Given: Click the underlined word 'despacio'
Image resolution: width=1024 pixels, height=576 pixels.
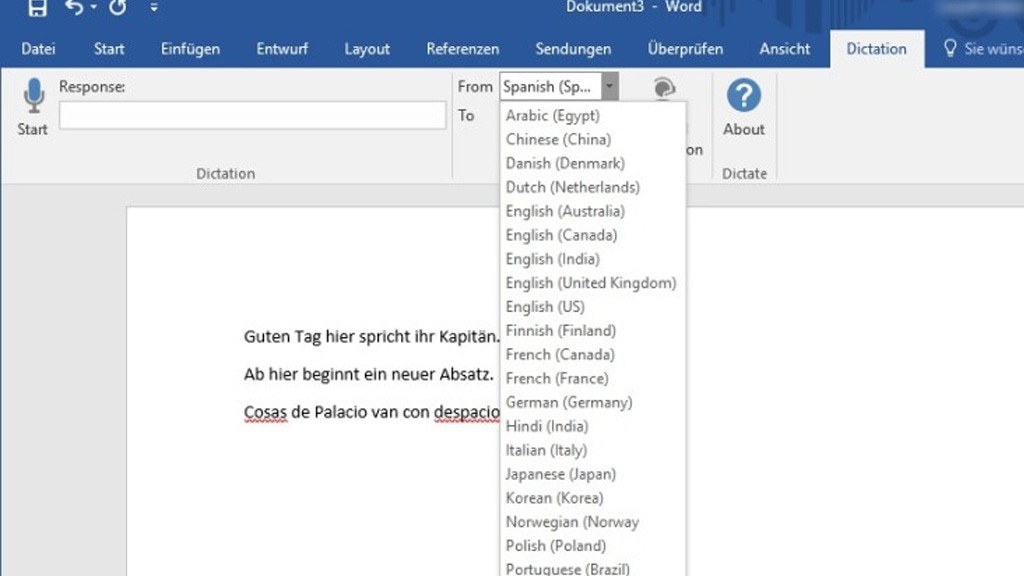Looking at the screenshot, I should (x=467, y=413).
